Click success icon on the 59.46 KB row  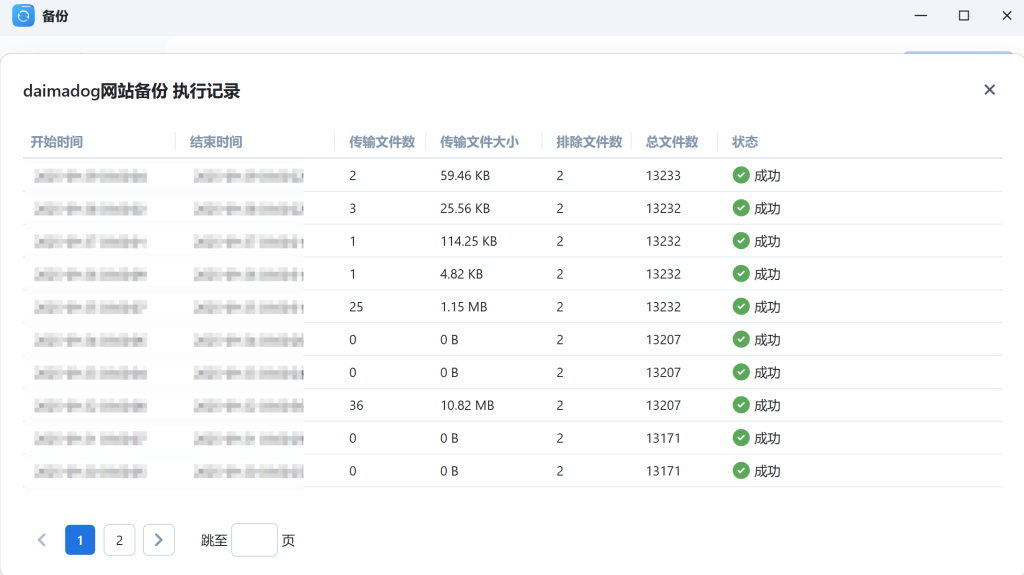click(741, 175)
